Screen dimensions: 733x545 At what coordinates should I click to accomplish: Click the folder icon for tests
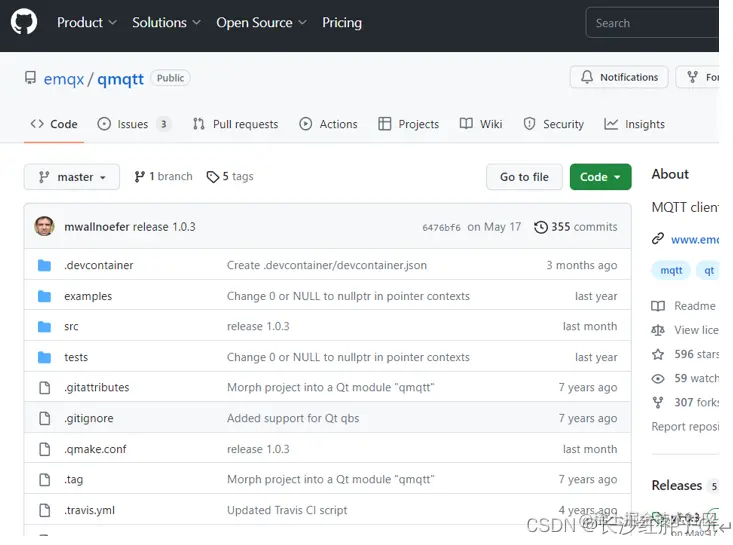tap(44, 357)
